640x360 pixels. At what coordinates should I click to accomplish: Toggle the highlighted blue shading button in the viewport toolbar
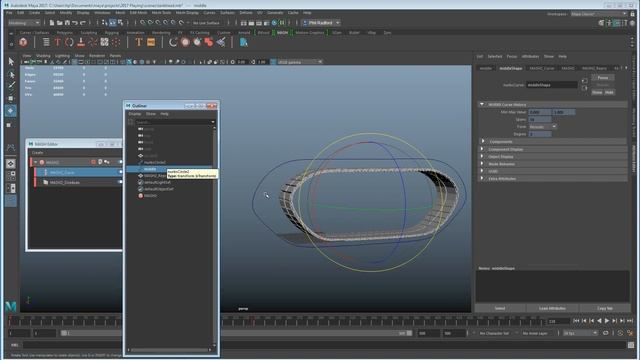(x=129, y=62)
